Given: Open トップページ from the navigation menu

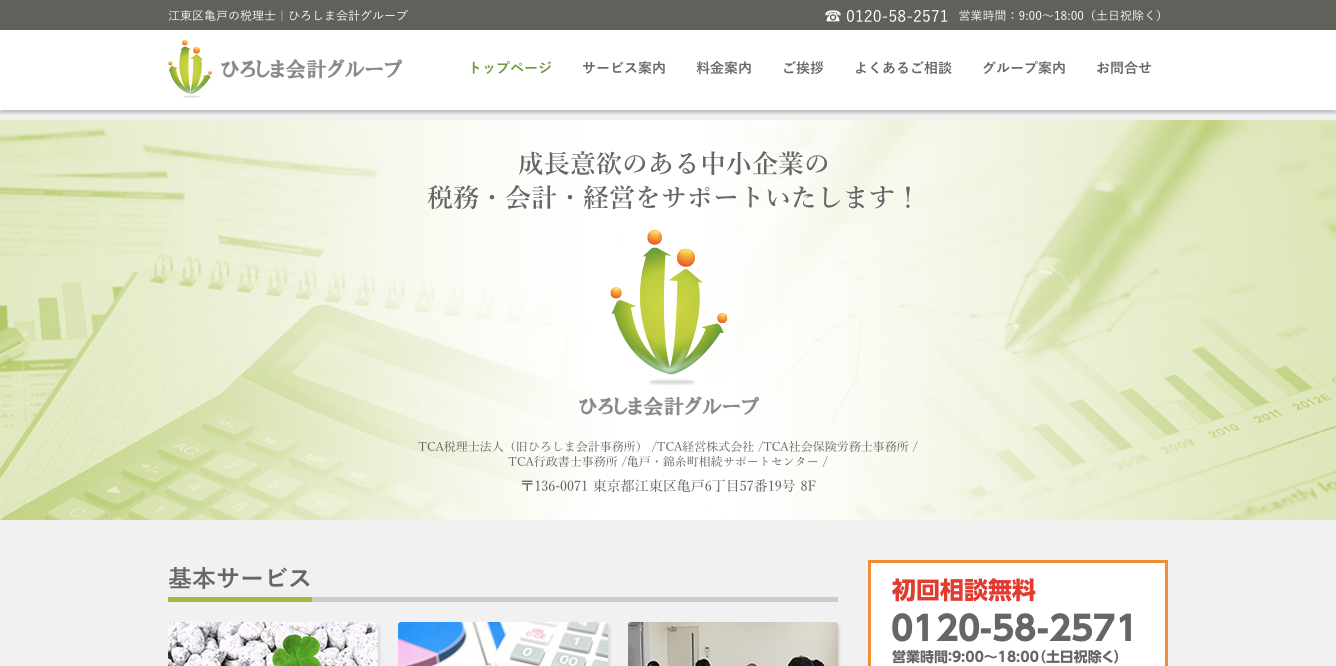Looking at the screenshot, I should 509,68.
